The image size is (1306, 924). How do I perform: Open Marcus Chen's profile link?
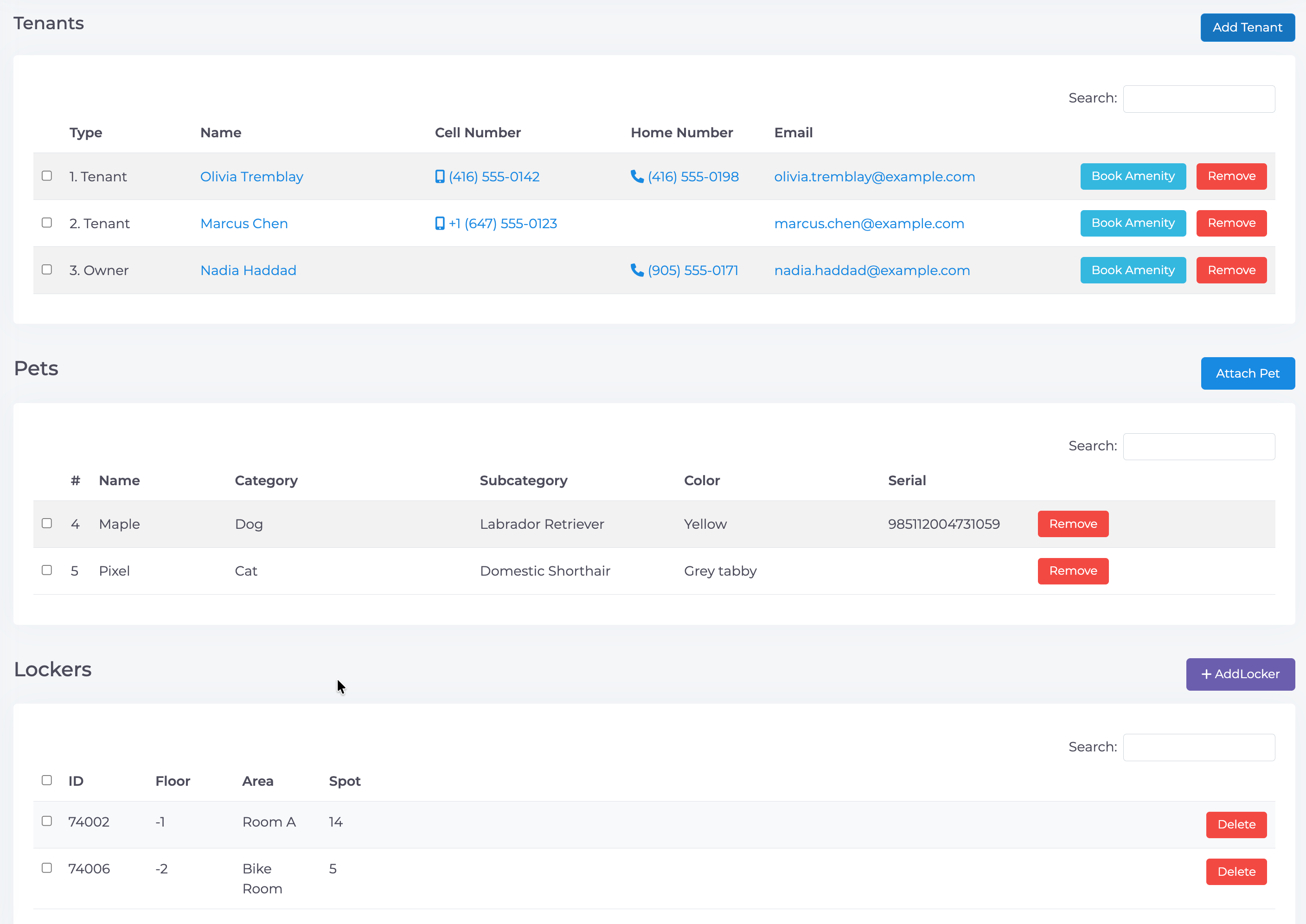244,224
